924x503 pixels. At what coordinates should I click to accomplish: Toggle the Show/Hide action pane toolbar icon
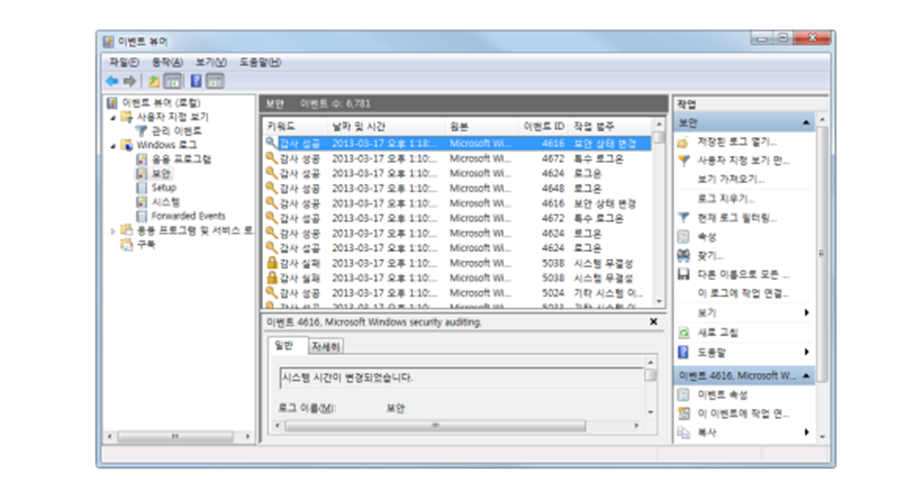215,81
